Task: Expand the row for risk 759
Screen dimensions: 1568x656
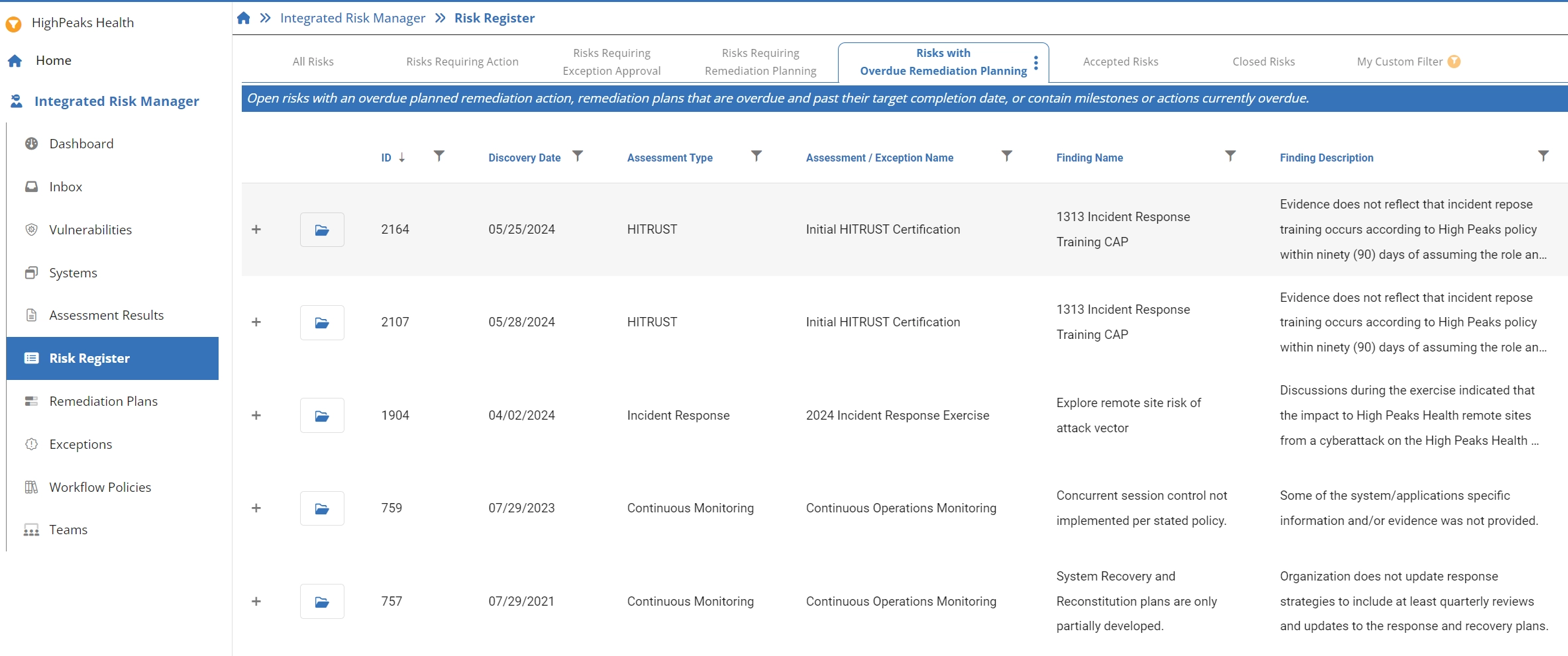Action: [x=256, y=508]
